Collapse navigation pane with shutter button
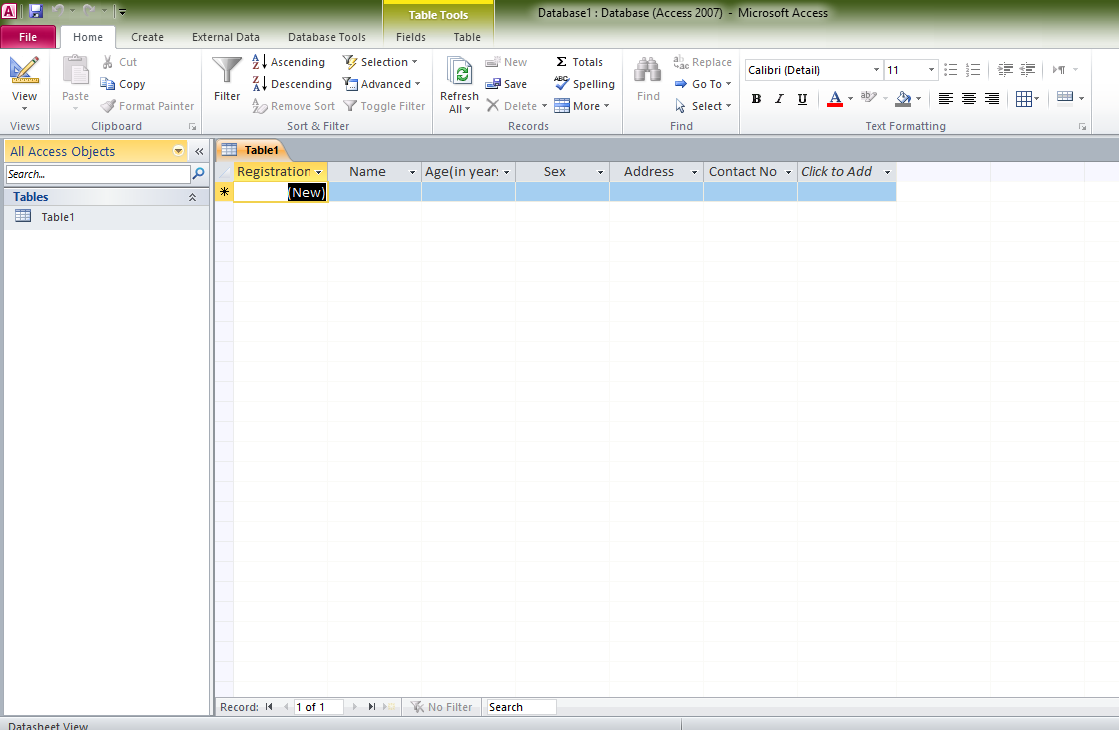 199,151
